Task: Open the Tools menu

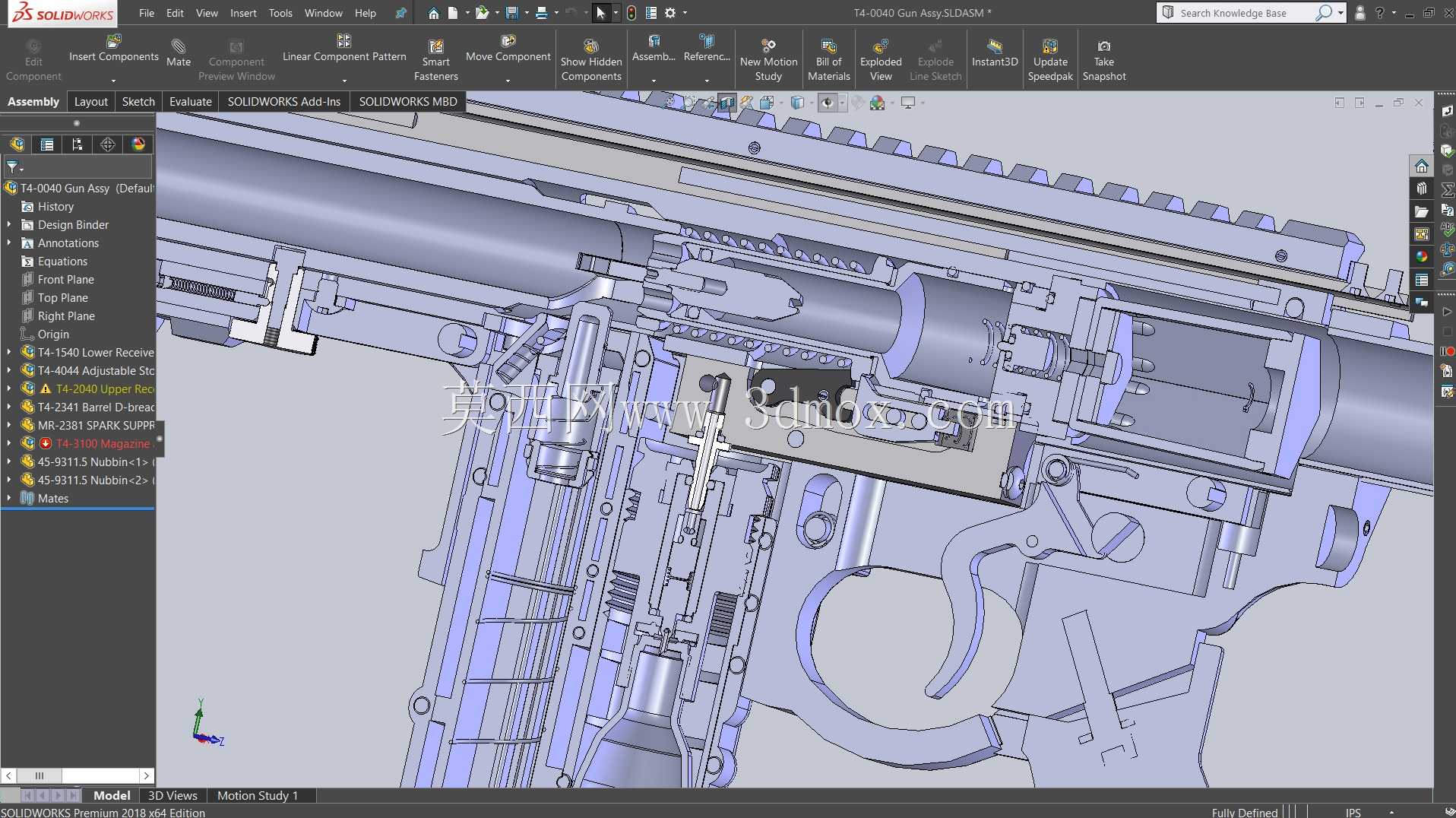Action: 280,13
